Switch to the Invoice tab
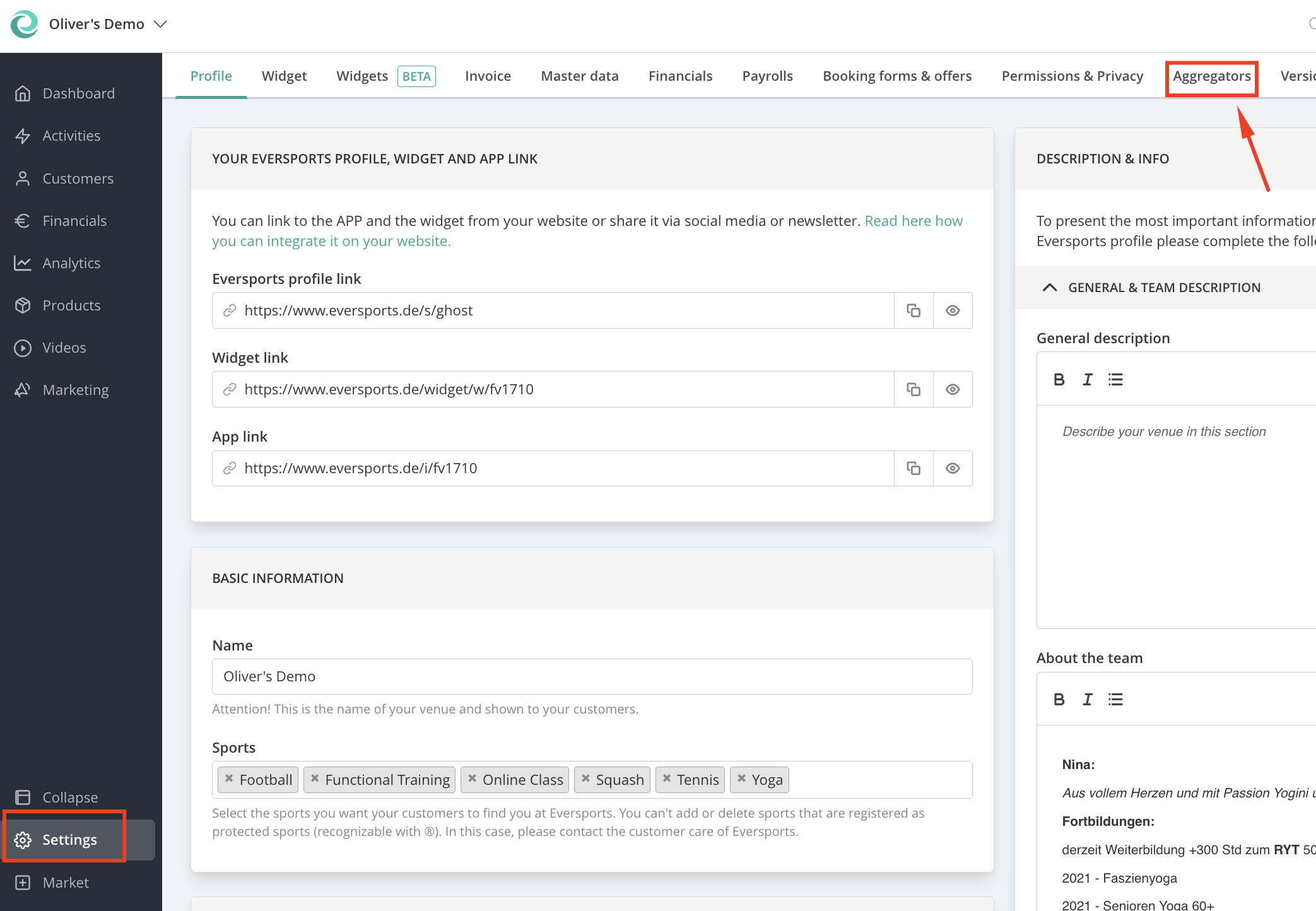This screenshot has width=1316, height=911. point(488,76)
